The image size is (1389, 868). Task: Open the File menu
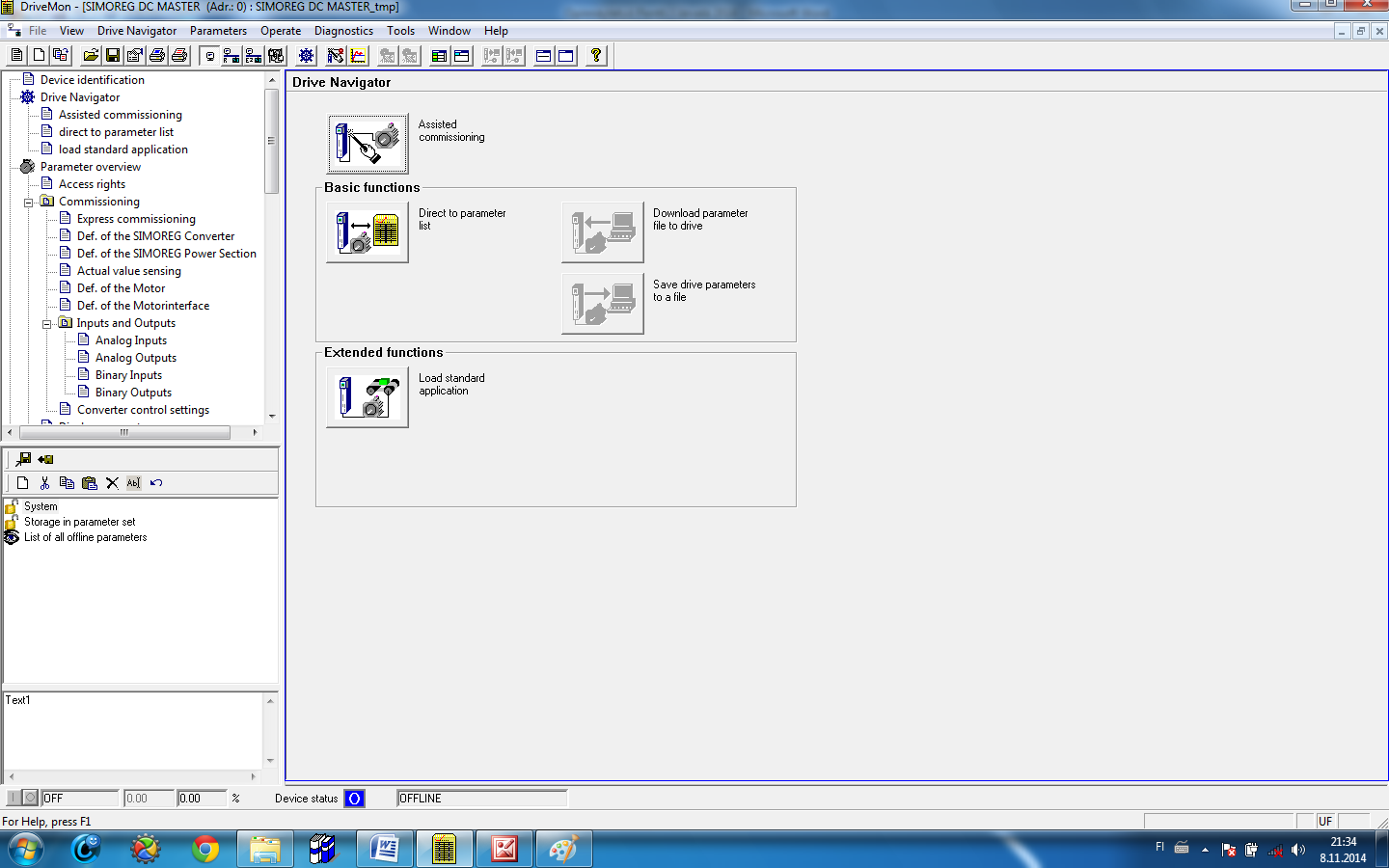[x=38, y=31]
